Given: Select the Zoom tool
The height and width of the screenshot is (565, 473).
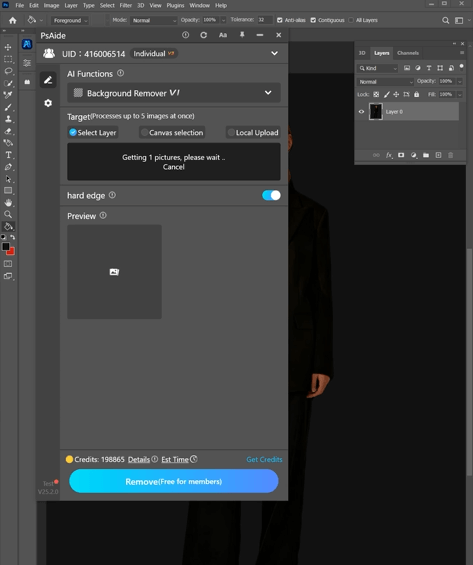Looking at the screenshot, I should [8, 214].
